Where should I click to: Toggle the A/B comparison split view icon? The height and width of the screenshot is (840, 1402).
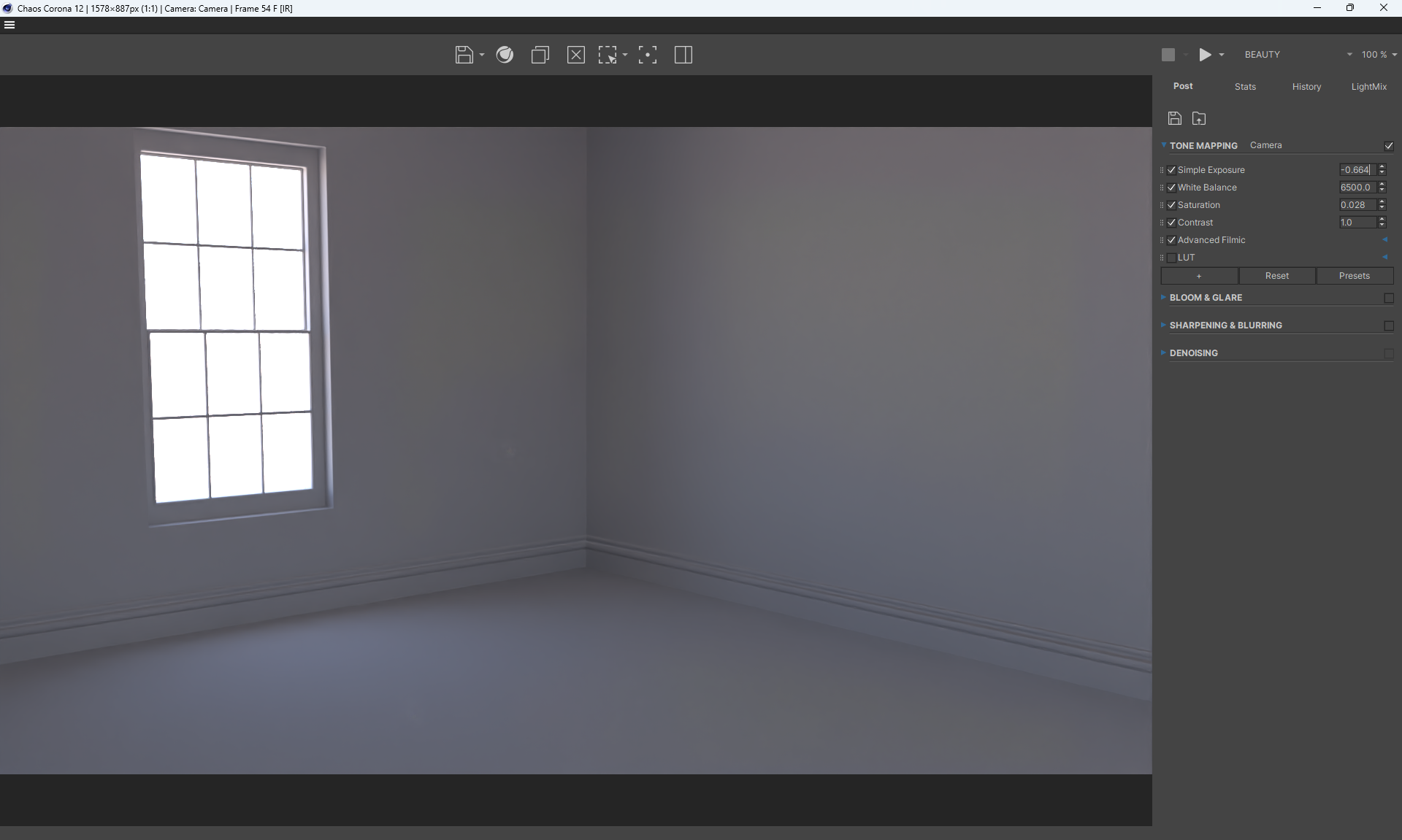683,55
